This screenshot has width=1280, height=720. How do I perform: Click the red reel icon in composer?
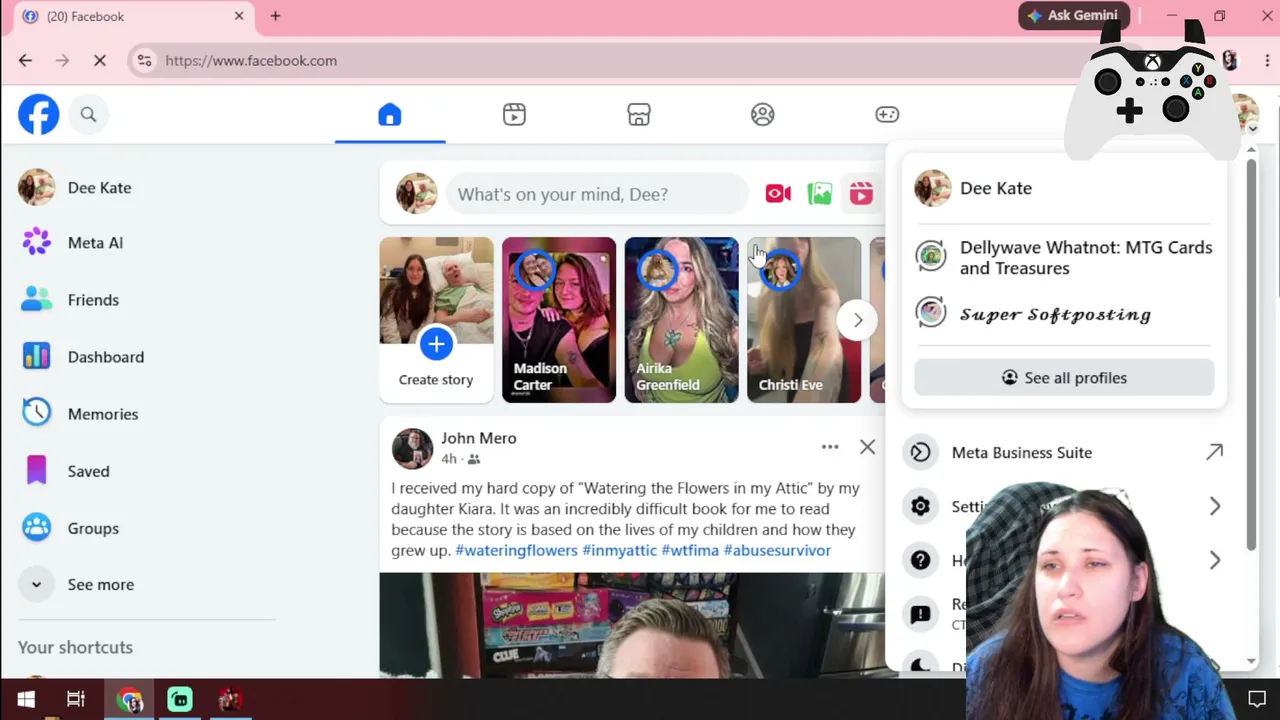[861, 194]
